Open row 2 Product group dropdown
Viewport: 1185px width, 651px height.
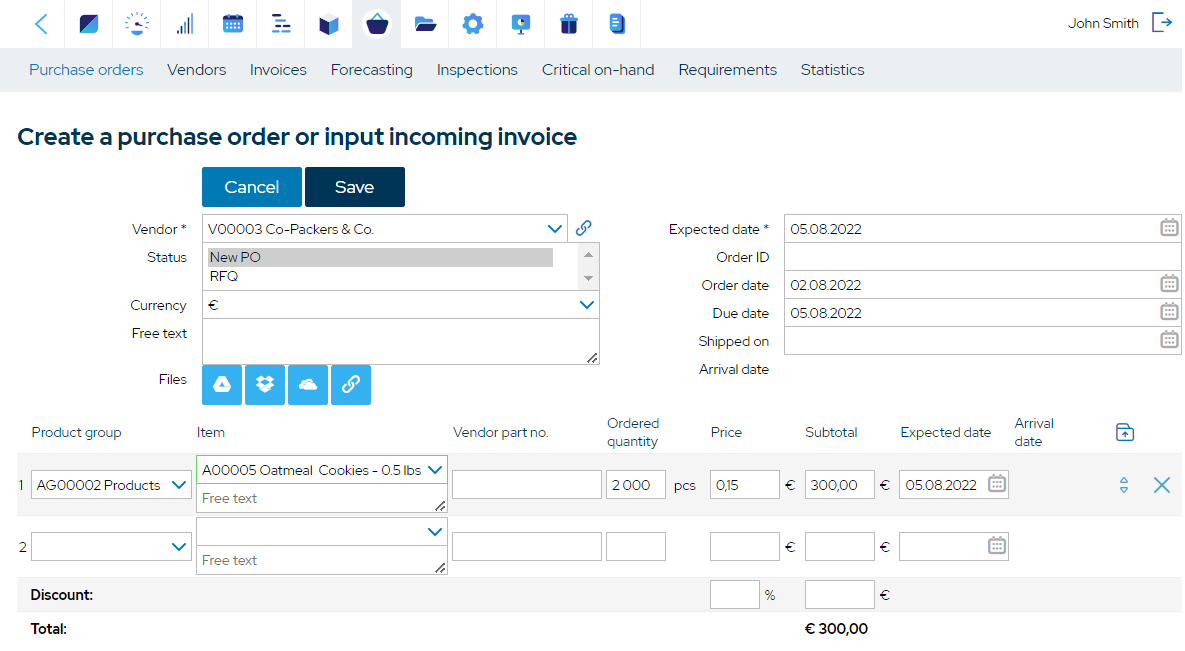click(179, 547)
